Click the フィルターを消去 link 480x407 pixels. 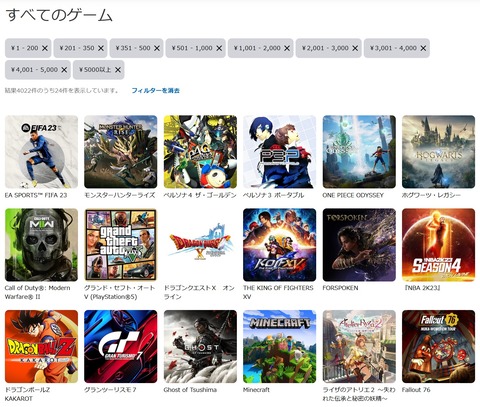point(156,90)
